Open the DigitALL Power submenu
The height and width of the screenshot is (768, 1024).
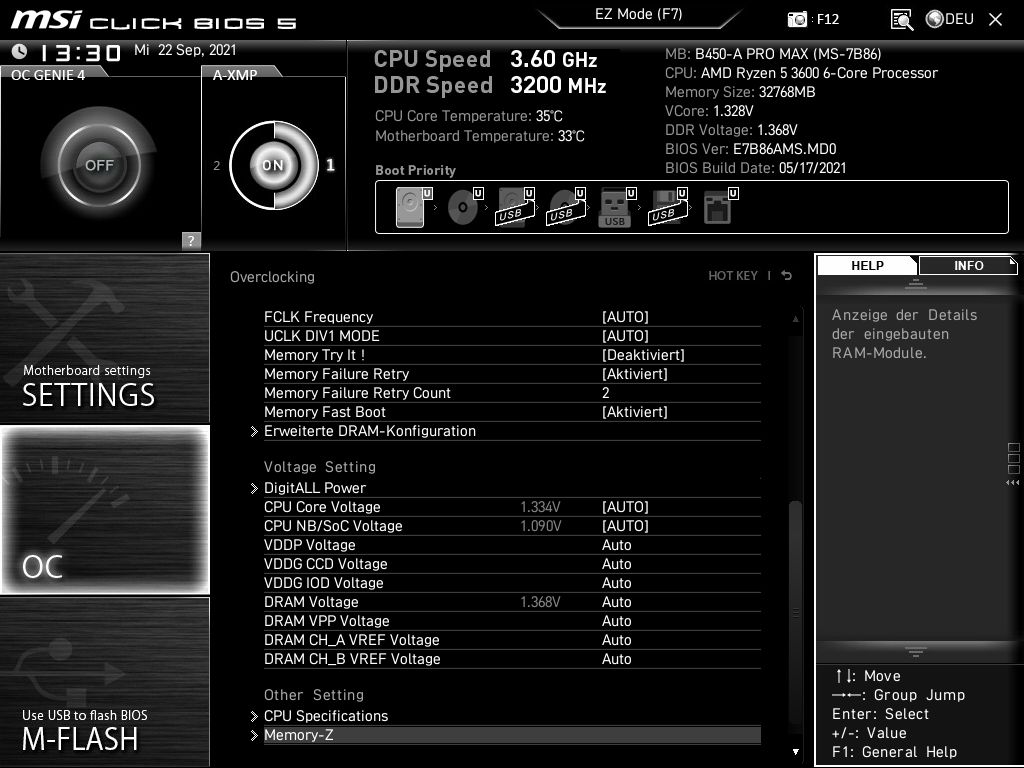pyautogui.click(x=316, y=488)
